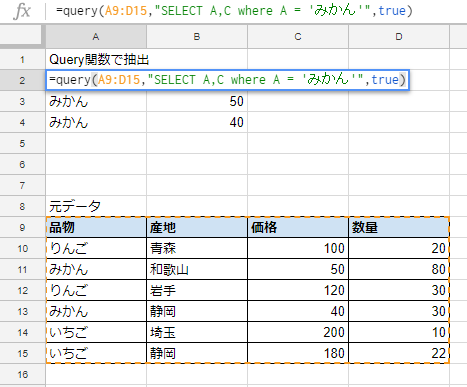This screenshot has height=387, width=467.
Task: Click into the formula bar text
Action: pyautogui.click(x=234, y=11)
